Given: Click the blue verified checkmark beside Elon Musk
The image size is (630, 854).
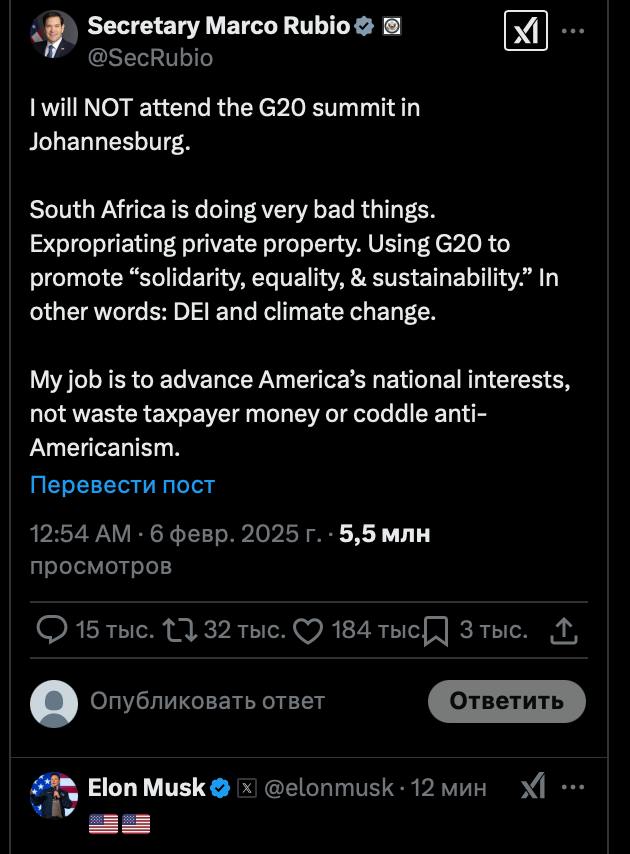Looking at the screenshot, I should tap(221, 788).
